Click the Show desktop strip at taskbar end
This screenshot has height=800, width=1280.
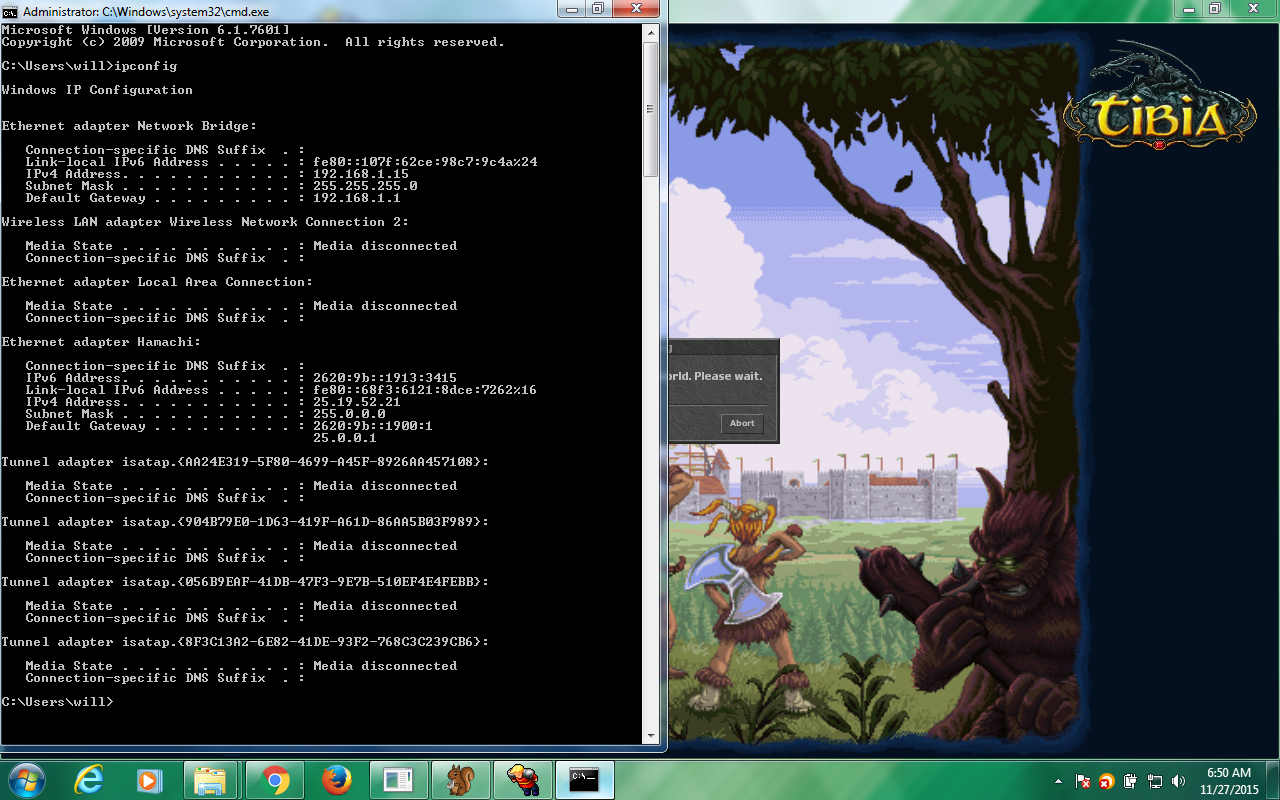[1272, 780]
